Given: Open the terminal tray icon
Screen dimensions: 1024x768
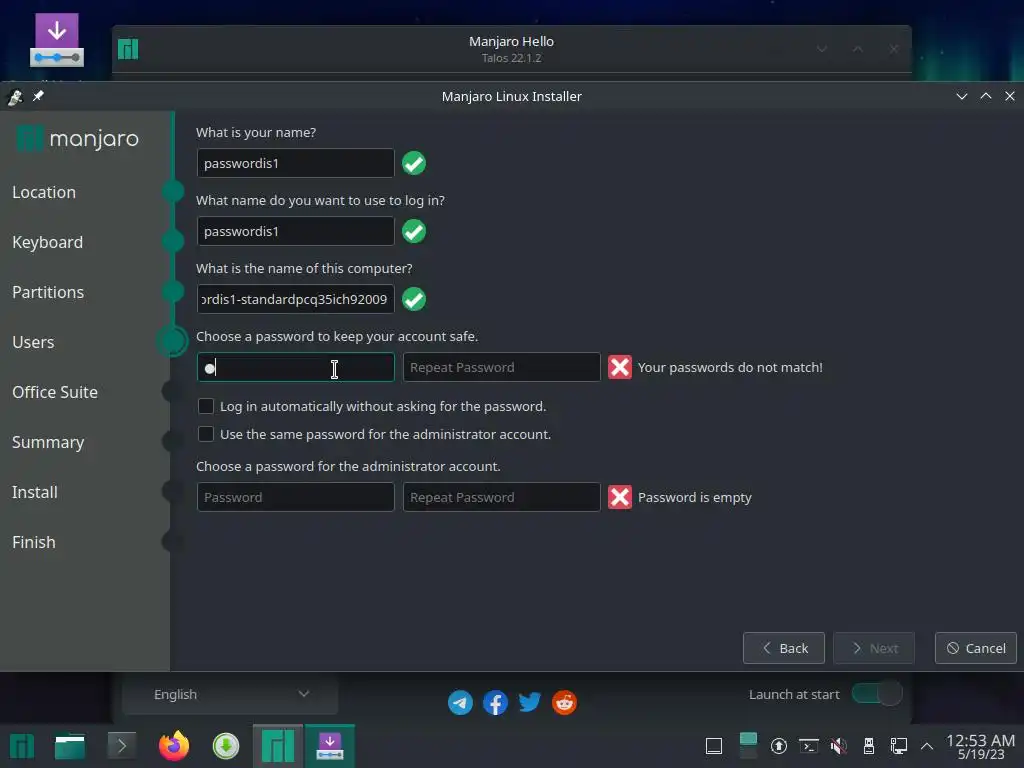Looking at the screenshot, I should pyautogui.click(x=808, y=746).
